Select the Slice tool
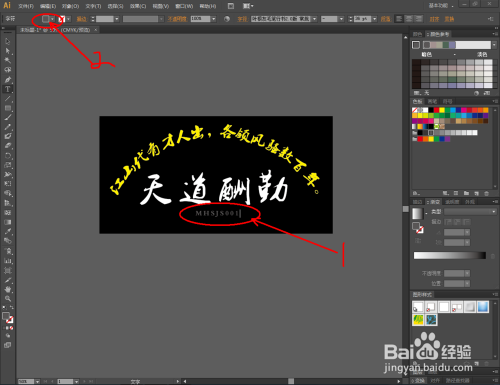Image resolution: width=500 pixels, height=385 pixels. 8,280
